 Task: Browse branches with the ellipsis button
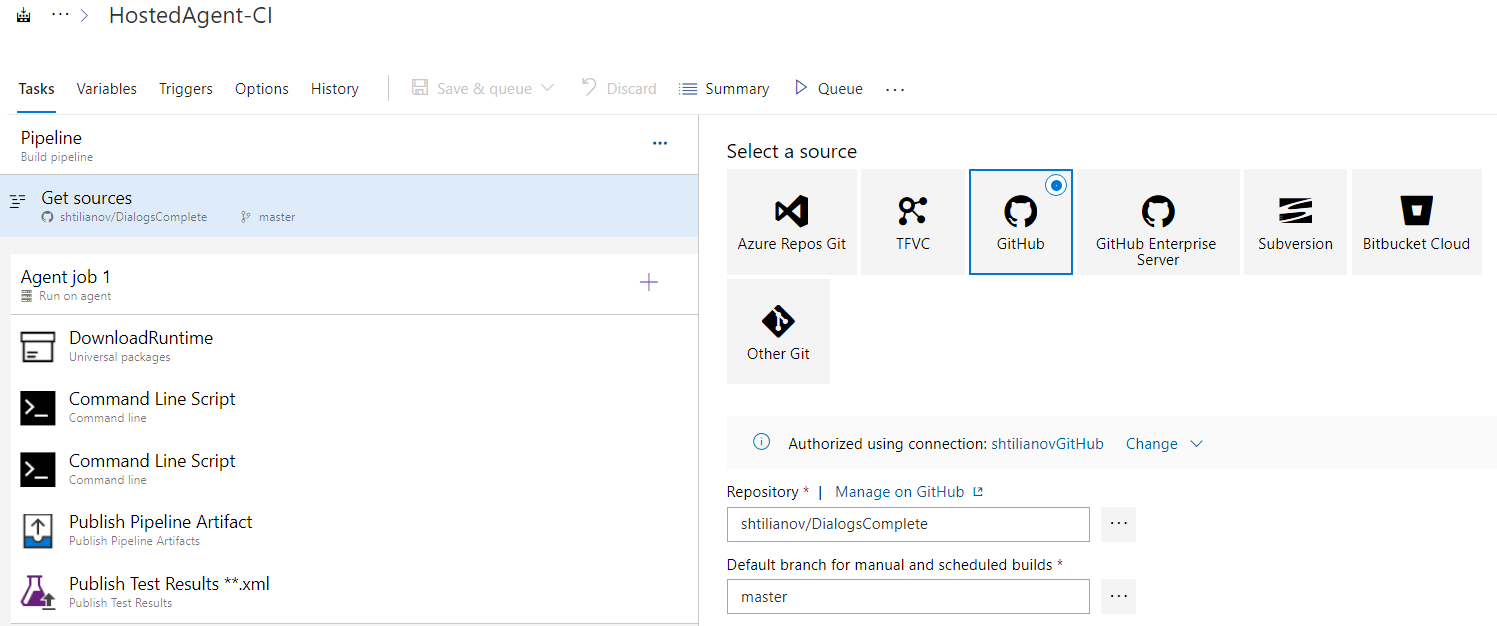(1119, 596)
